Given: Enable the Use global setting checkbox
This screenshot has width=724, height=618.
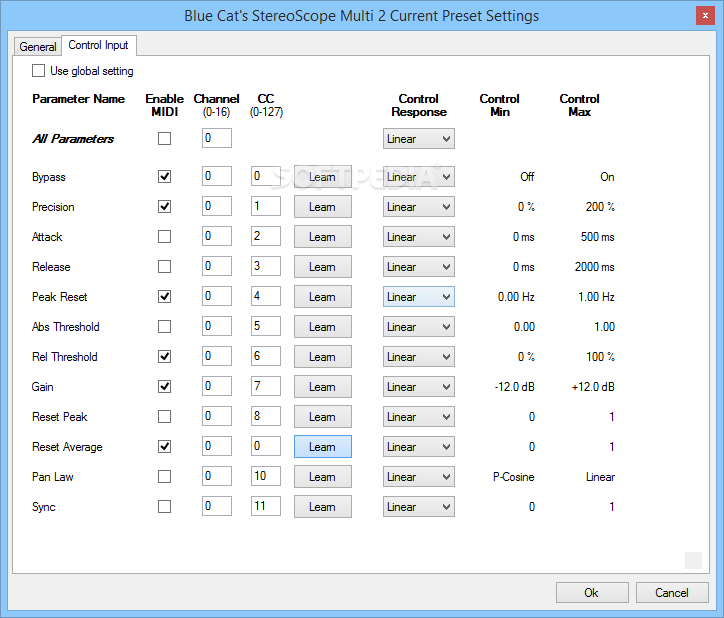Looking at the screenshot, I should [x=38, y=71].
